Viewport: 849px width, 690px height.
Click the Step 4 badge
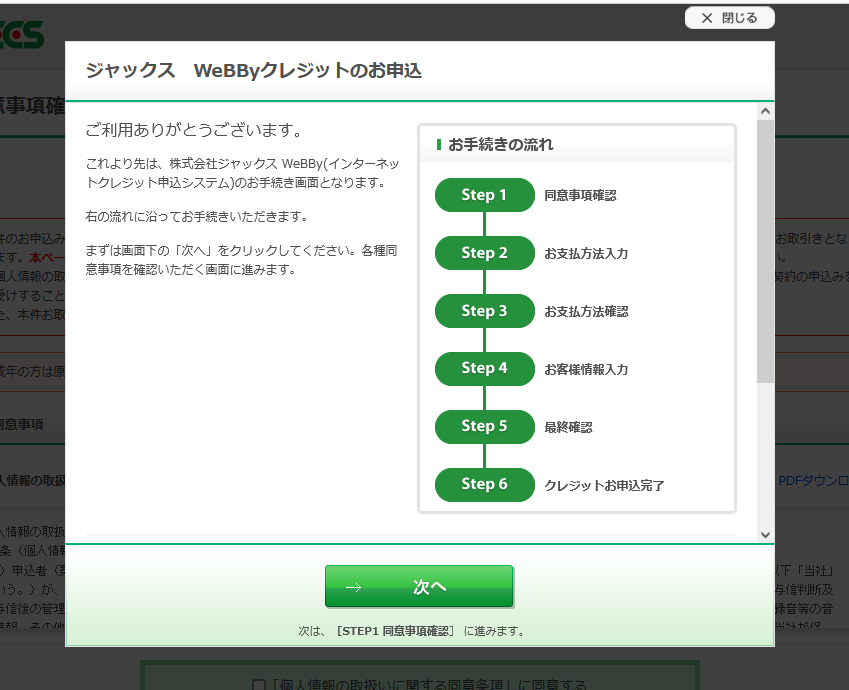pyautogui.click(x=484, y=368)
